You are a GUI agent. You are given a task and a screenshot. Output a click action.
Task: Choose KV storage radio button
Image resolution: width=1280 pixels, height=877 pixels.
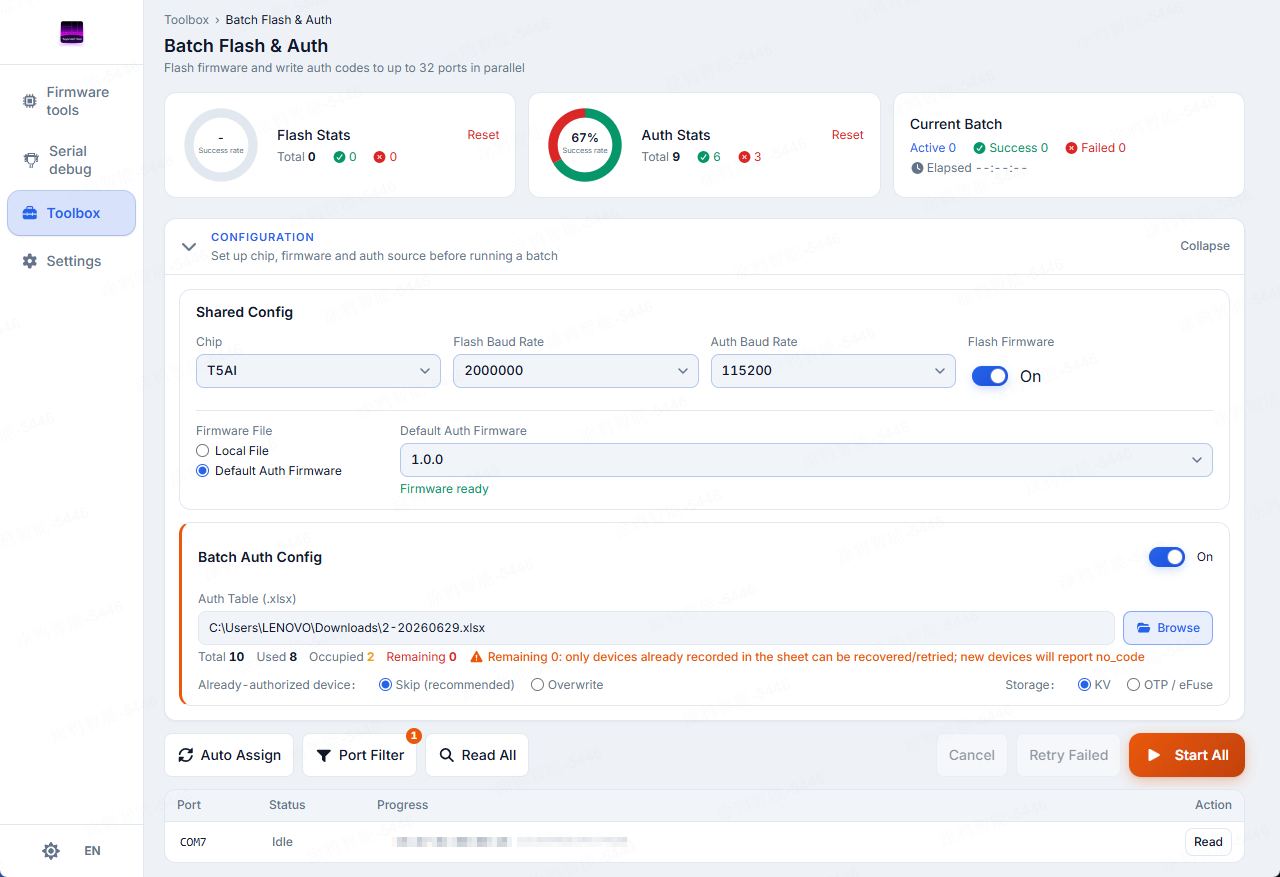coord(1084,685)
